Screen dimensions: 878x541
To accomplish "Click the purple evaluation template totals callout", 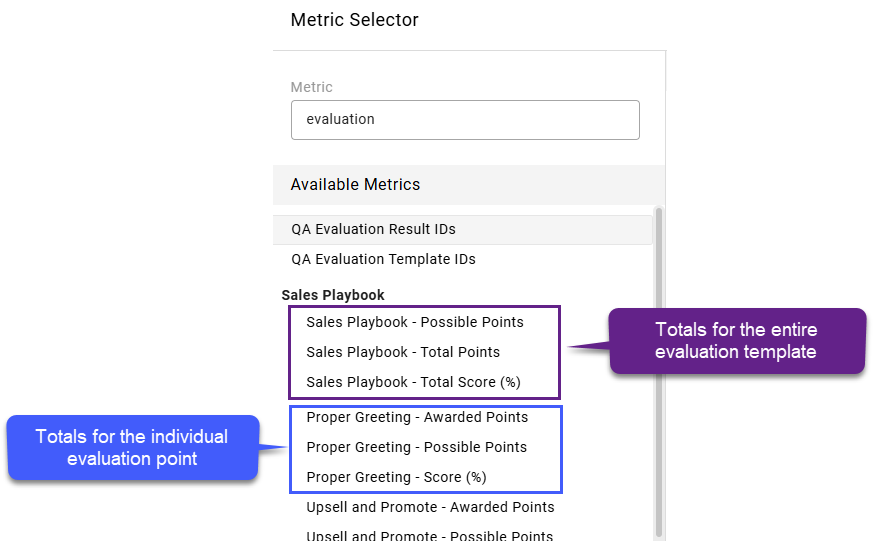I will click(737, 341).
